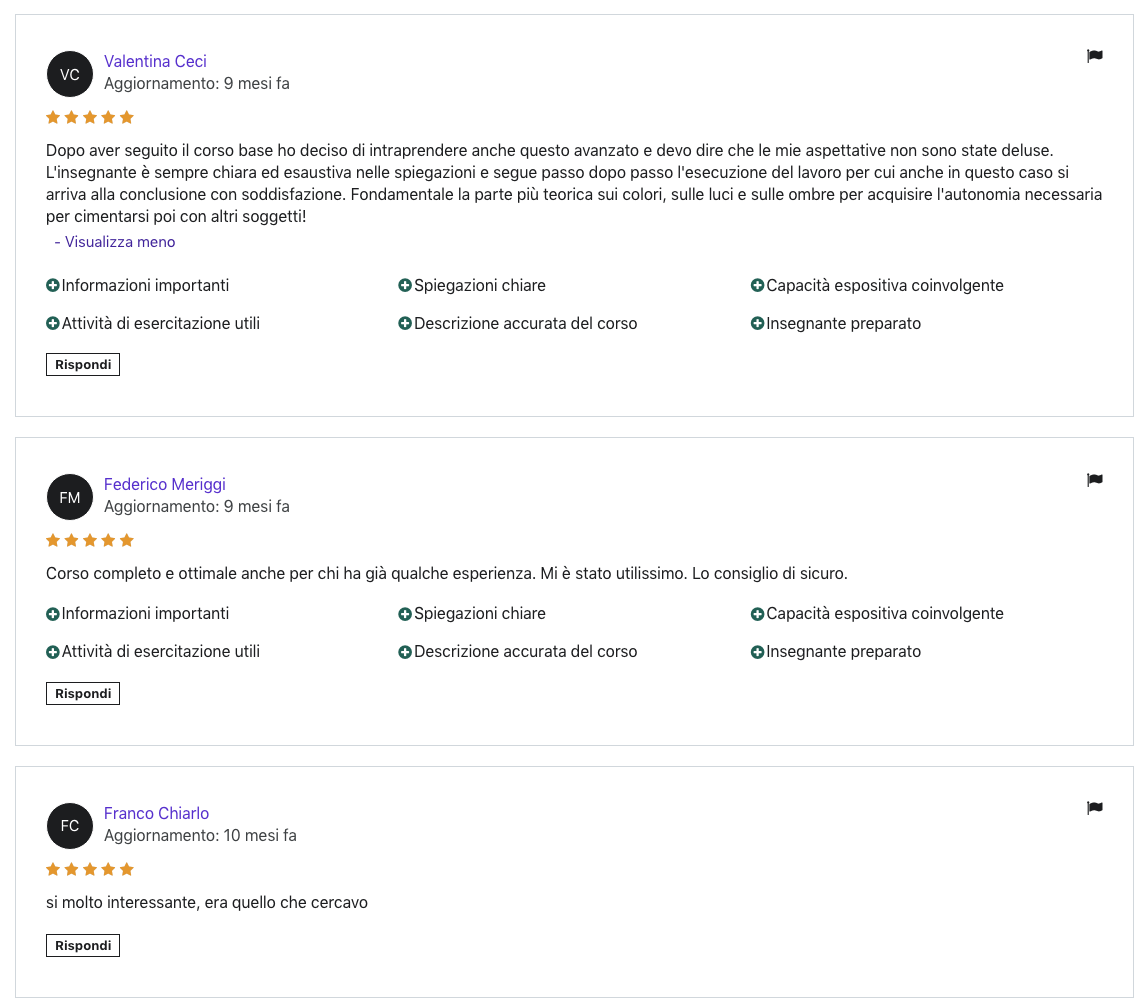Open Federico Meriggi's profile link
The image size is (1144, 1008).
coord(165,484)
